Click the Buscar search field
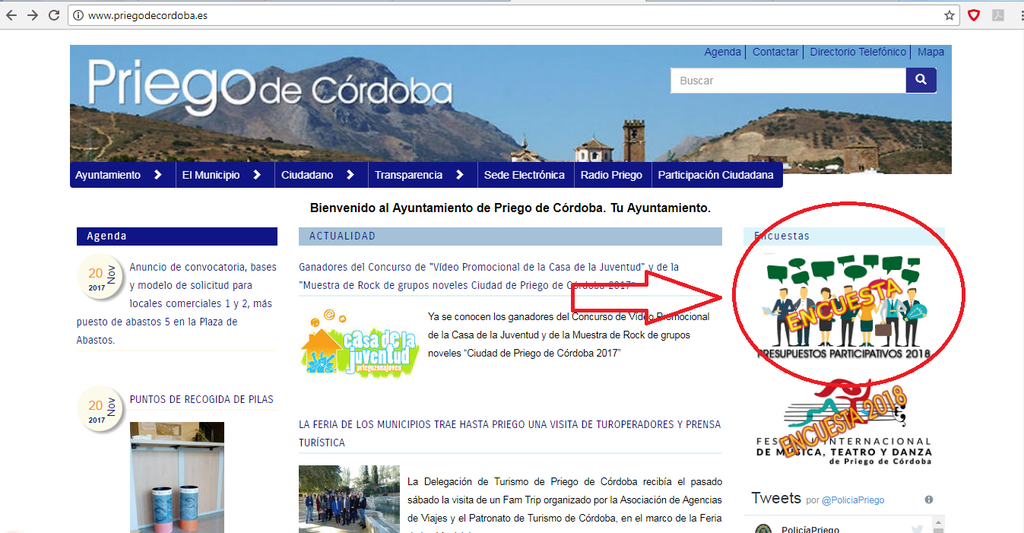1024x533 pixels. [788, 80]
